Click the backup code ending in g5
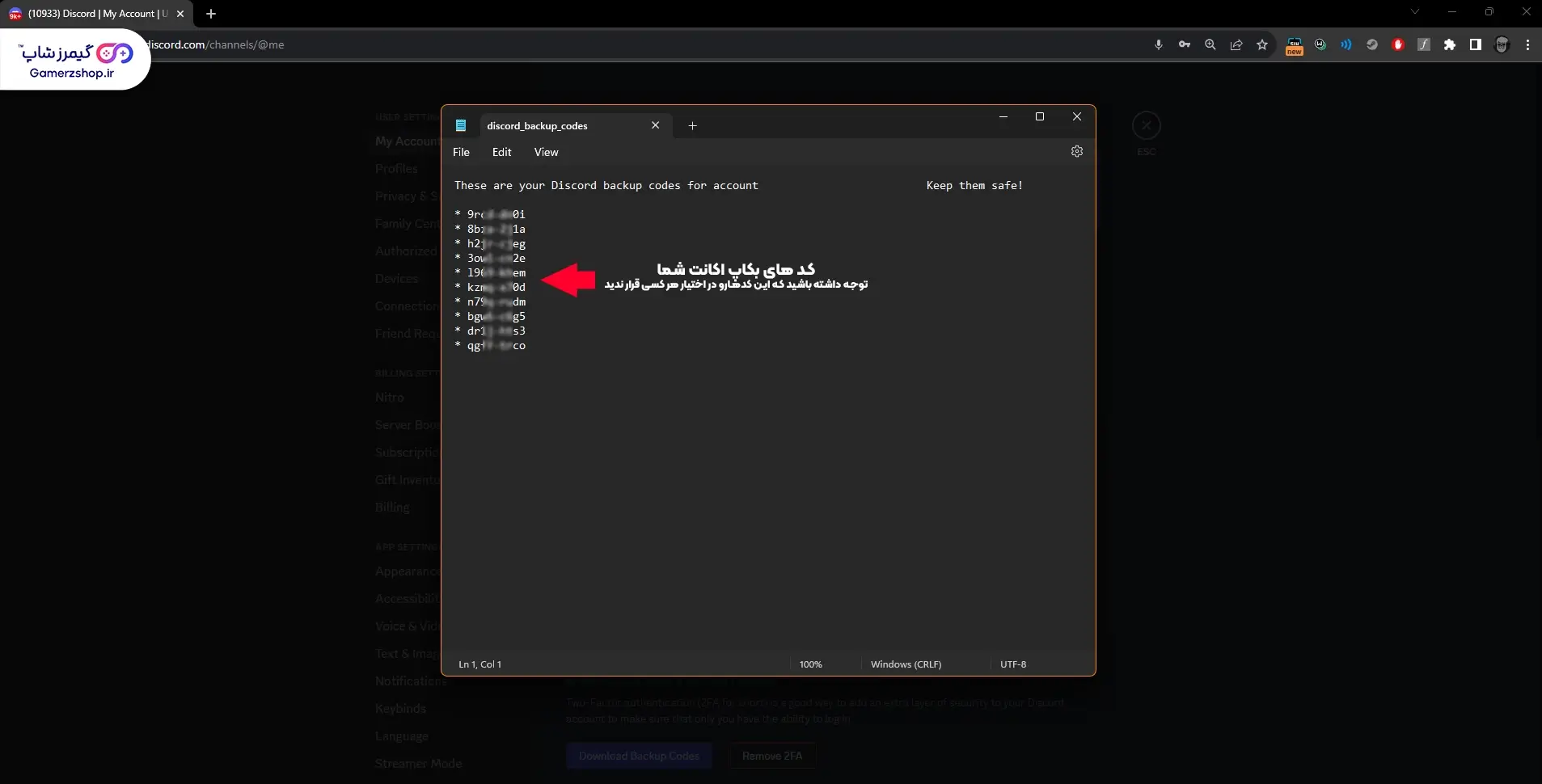 pyautogui.click(x=496, y=316)
